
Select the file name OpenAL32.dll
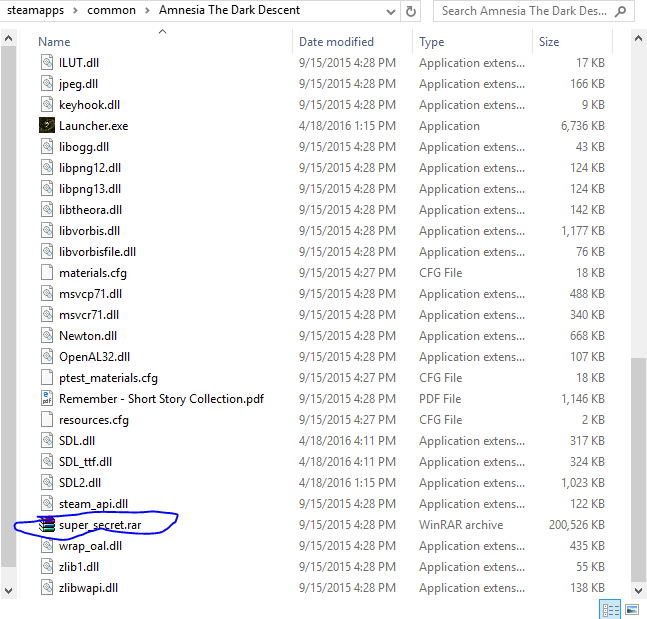(94, 357)
